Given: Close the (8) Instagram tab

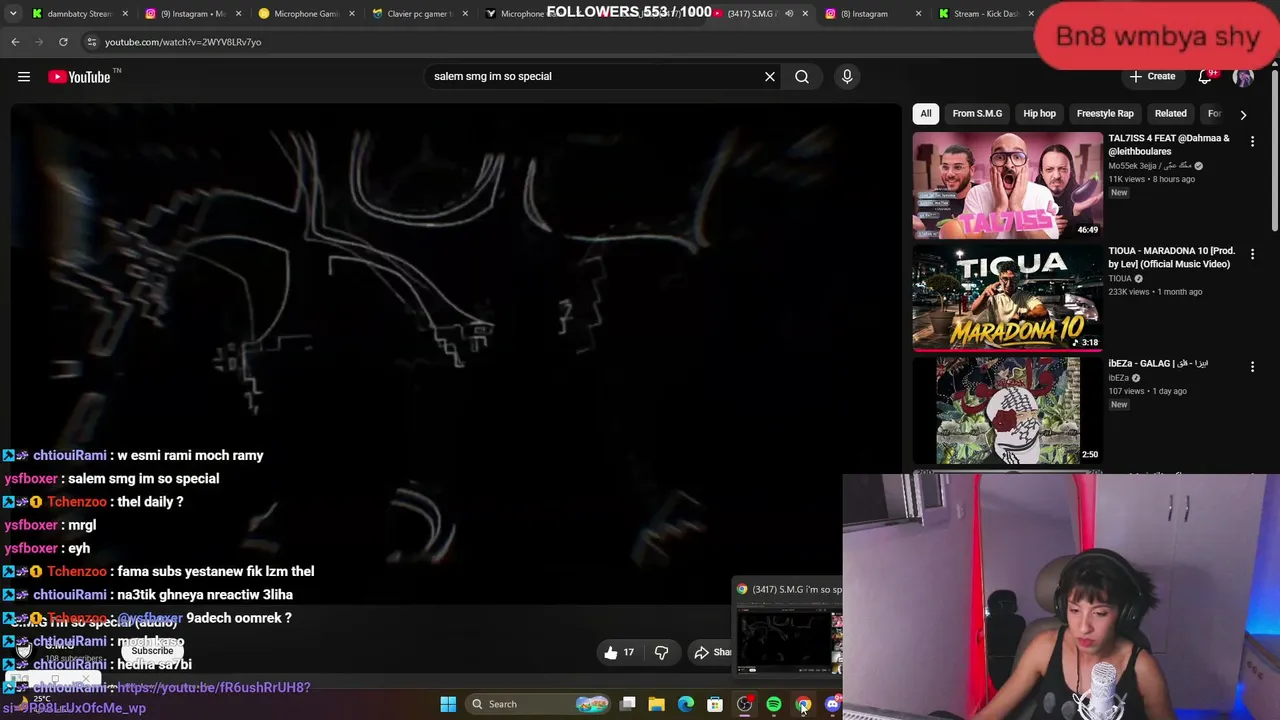Looking at the screenshot, I should point(918,14).
